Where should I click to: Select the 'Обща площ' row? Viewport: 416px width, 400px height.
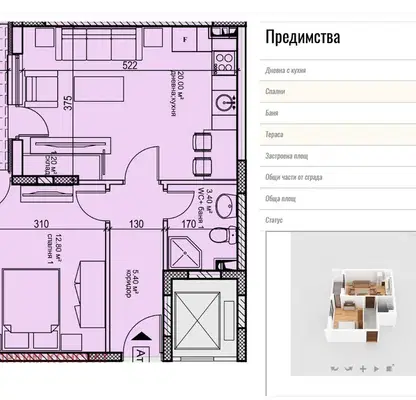(x=338, y=199)
